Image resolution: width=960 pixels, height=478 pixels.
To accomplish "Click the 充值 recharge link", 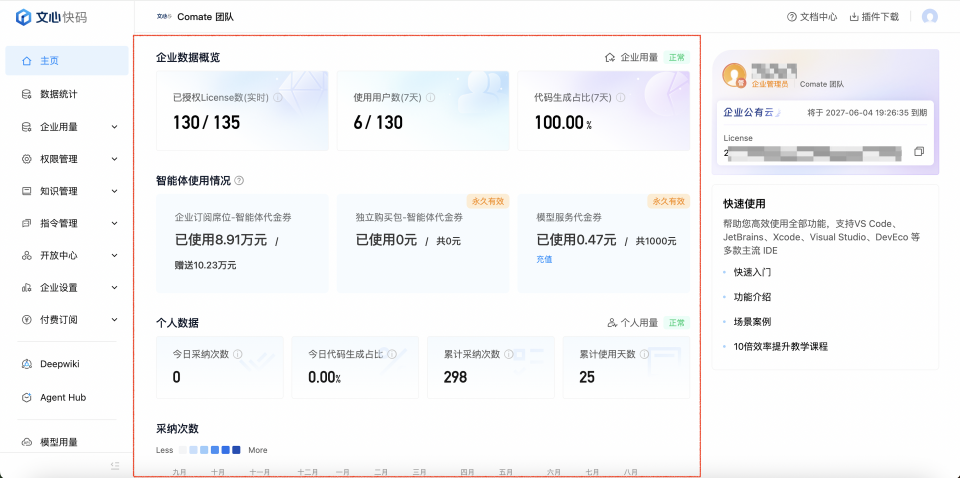I will 544,260.
